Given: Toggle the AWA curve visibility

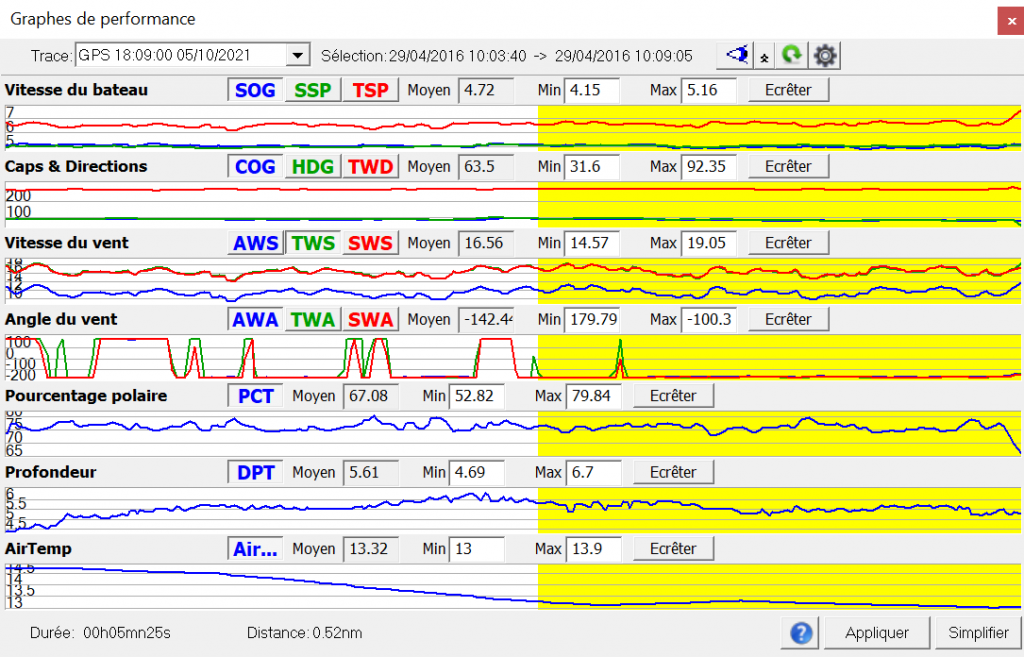Looking at the screenshot, I should pyautogui.click(x=255, y=319).
